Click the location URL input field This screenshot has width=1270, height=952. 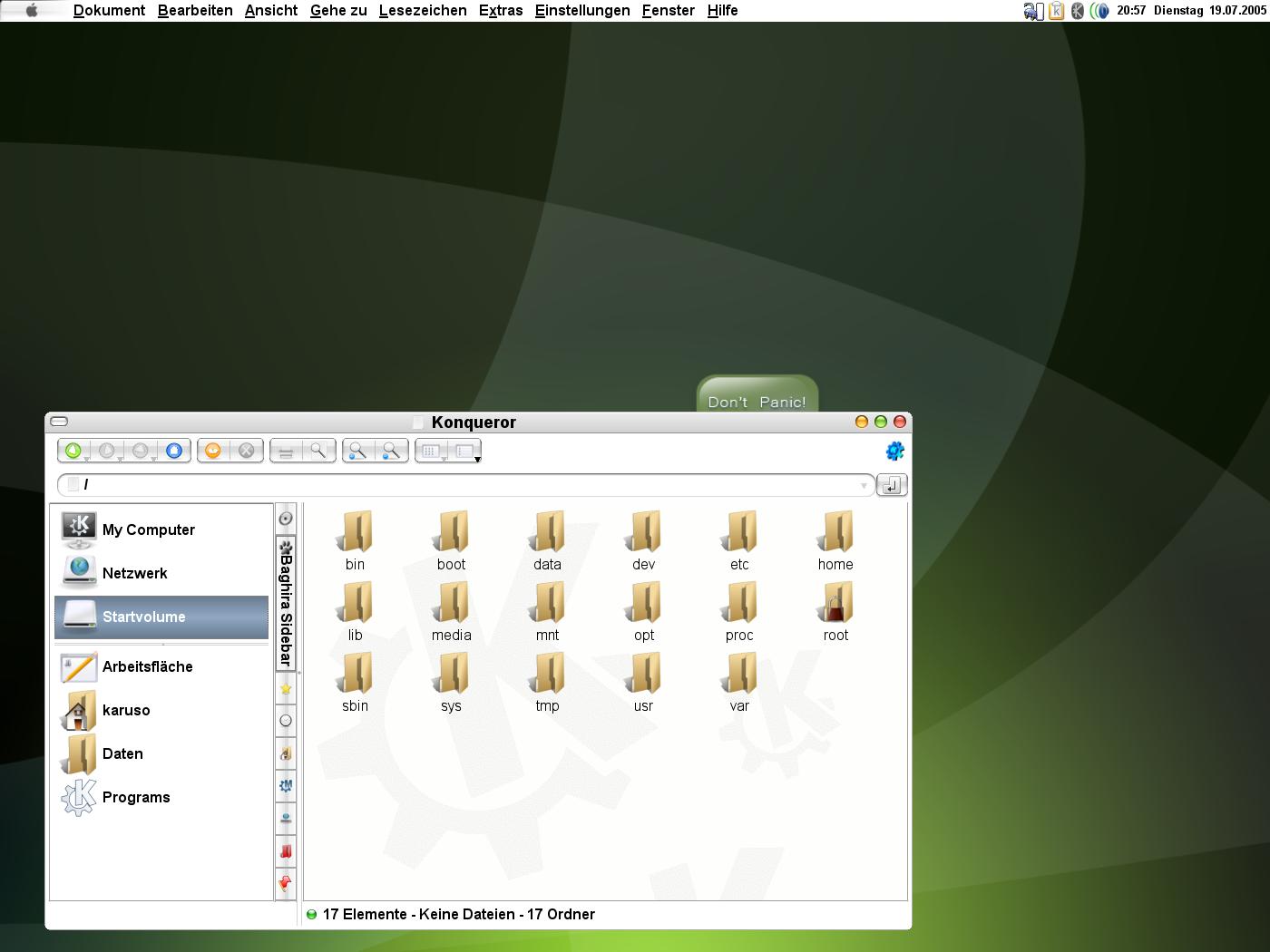tap(465, 485)
